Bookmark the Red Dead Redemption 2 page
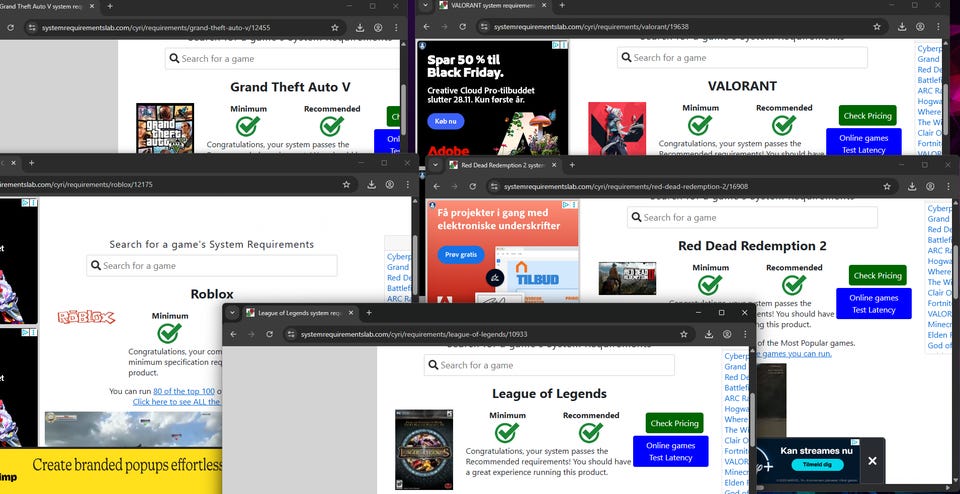The width and height of the screenshot is (960, 494). click(x=887, y=187)
